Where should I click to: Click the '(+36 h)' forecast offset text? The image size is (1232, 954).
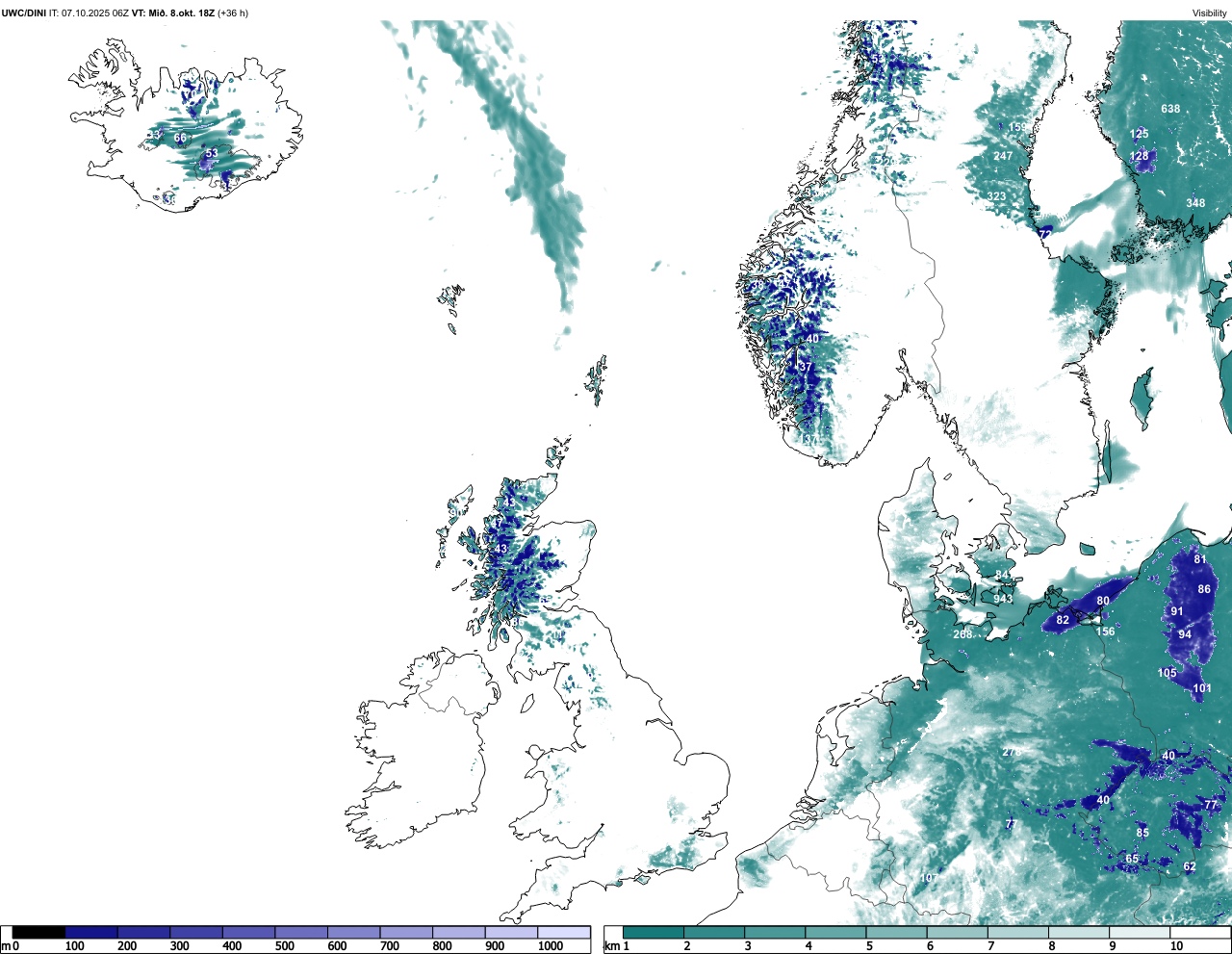pos(233,13)
